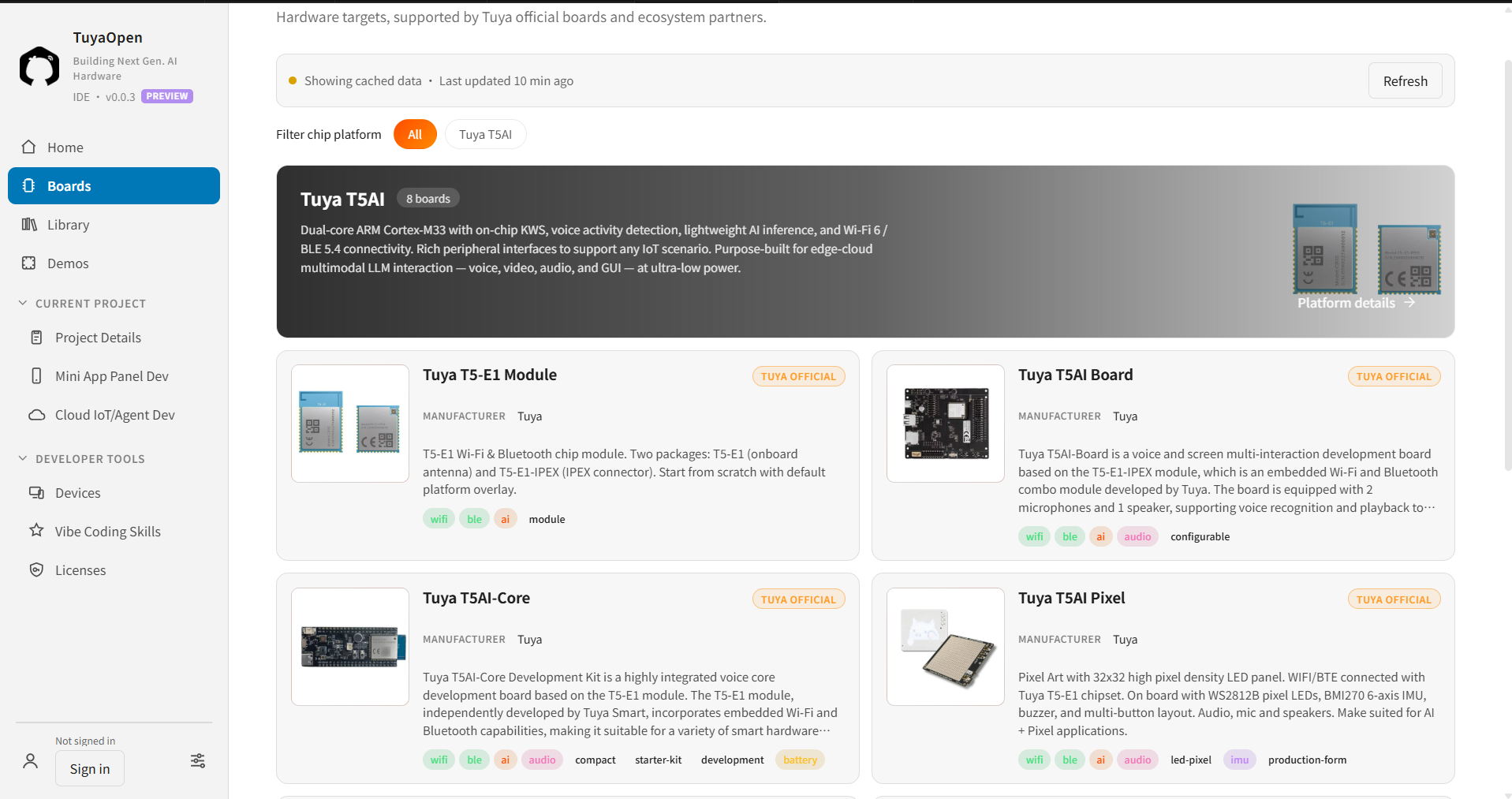Click the 'ble' tag on T5AI Pixel
1512x799 pixels.
pos(1070,760)
